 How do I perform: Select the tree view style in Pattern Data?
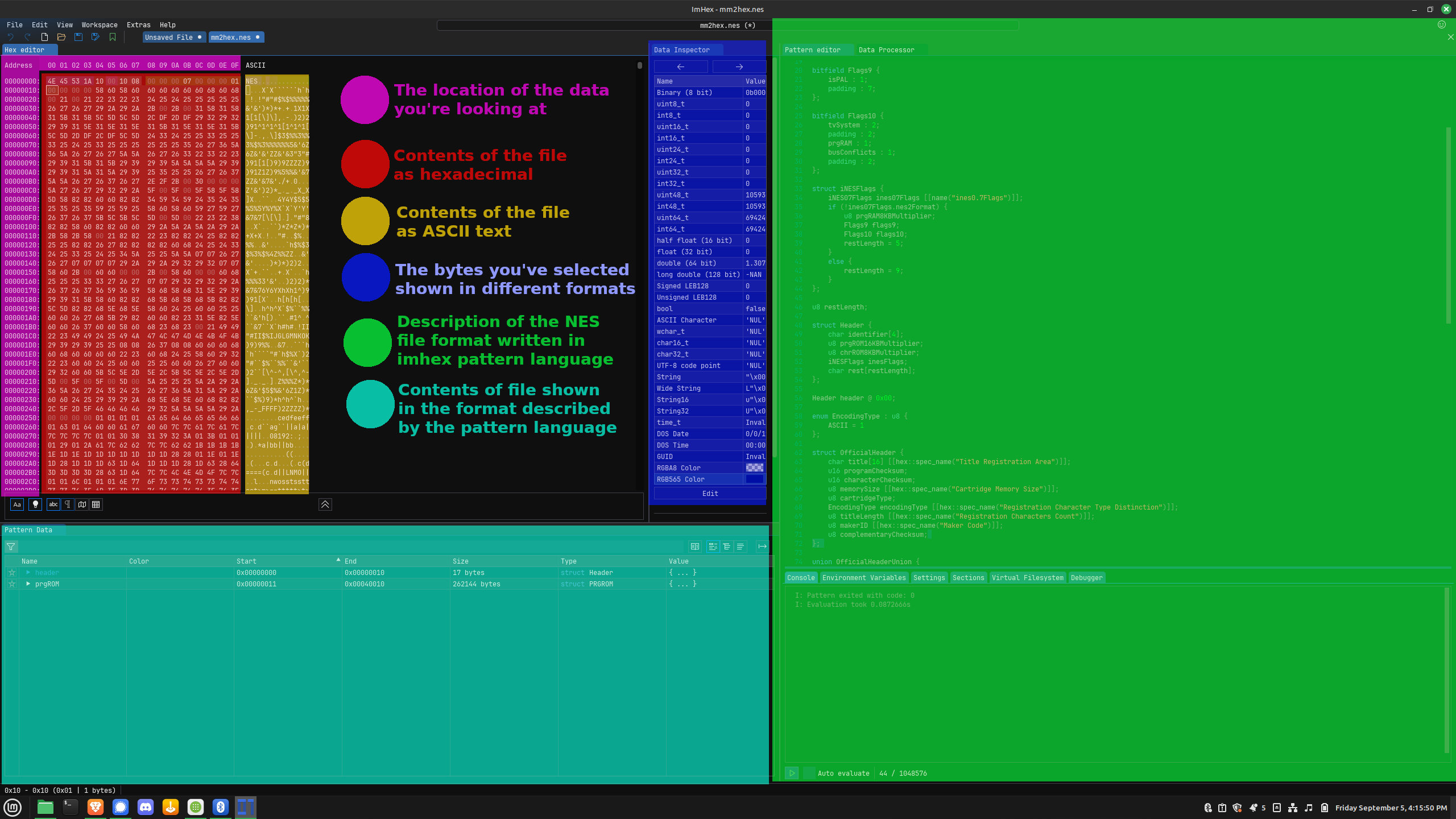point(713,547)
